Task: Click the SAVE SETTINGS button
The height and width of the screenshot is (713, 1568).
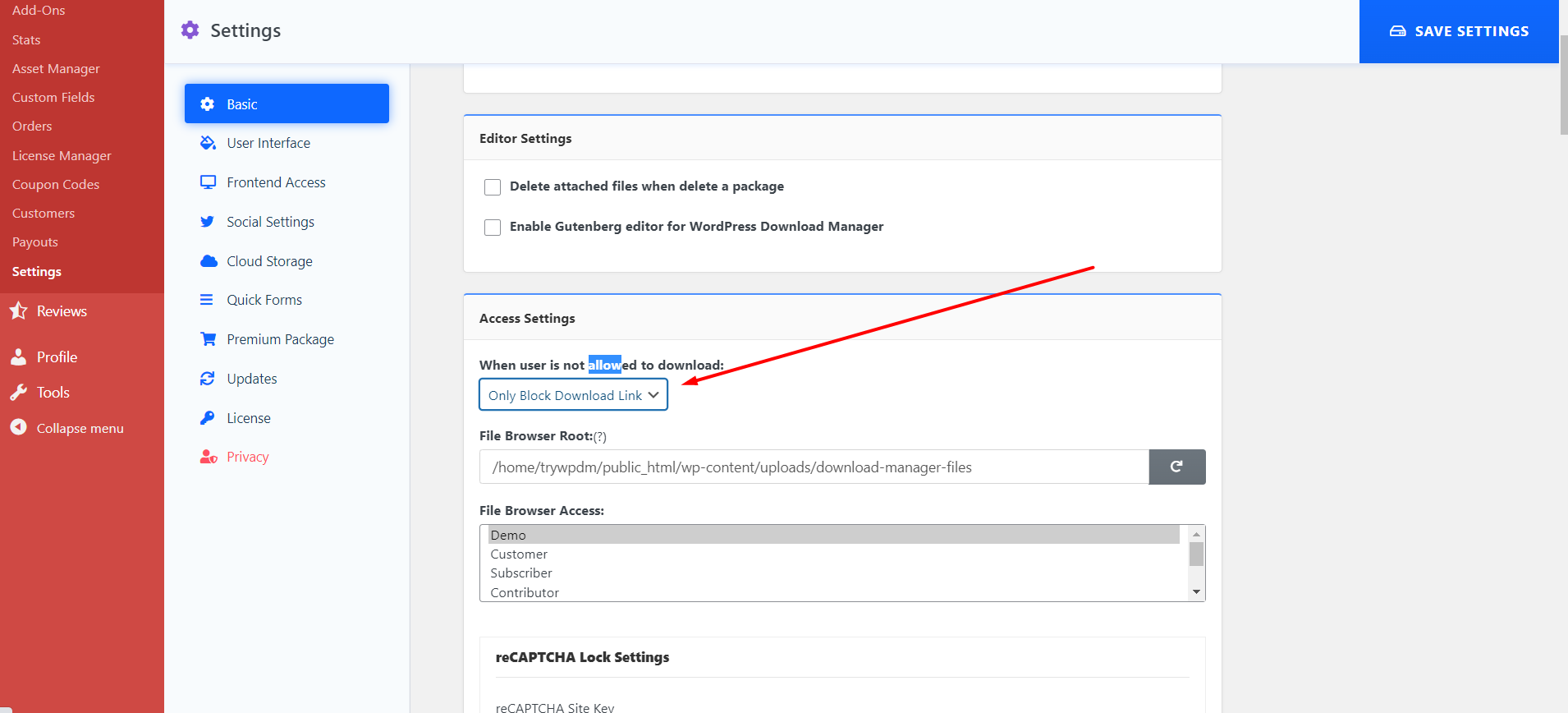Action: 1459,31
